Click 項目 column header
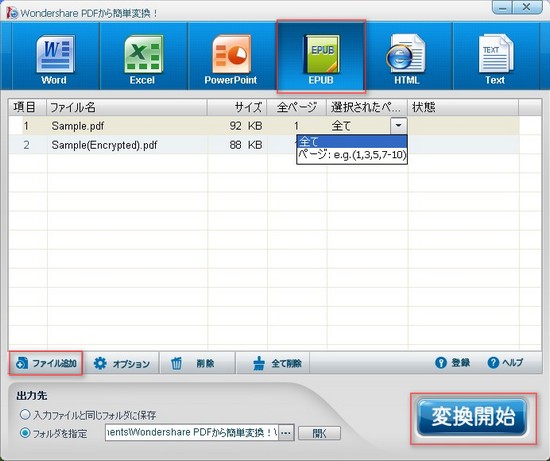The width and height of the screenshot is (550, 461). coord(28,107)
